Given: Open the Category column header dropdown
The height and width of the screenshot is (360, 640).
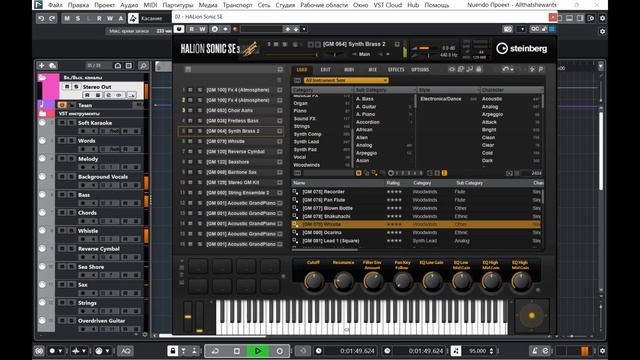Looking at the screenshot, I should (321, 90).
